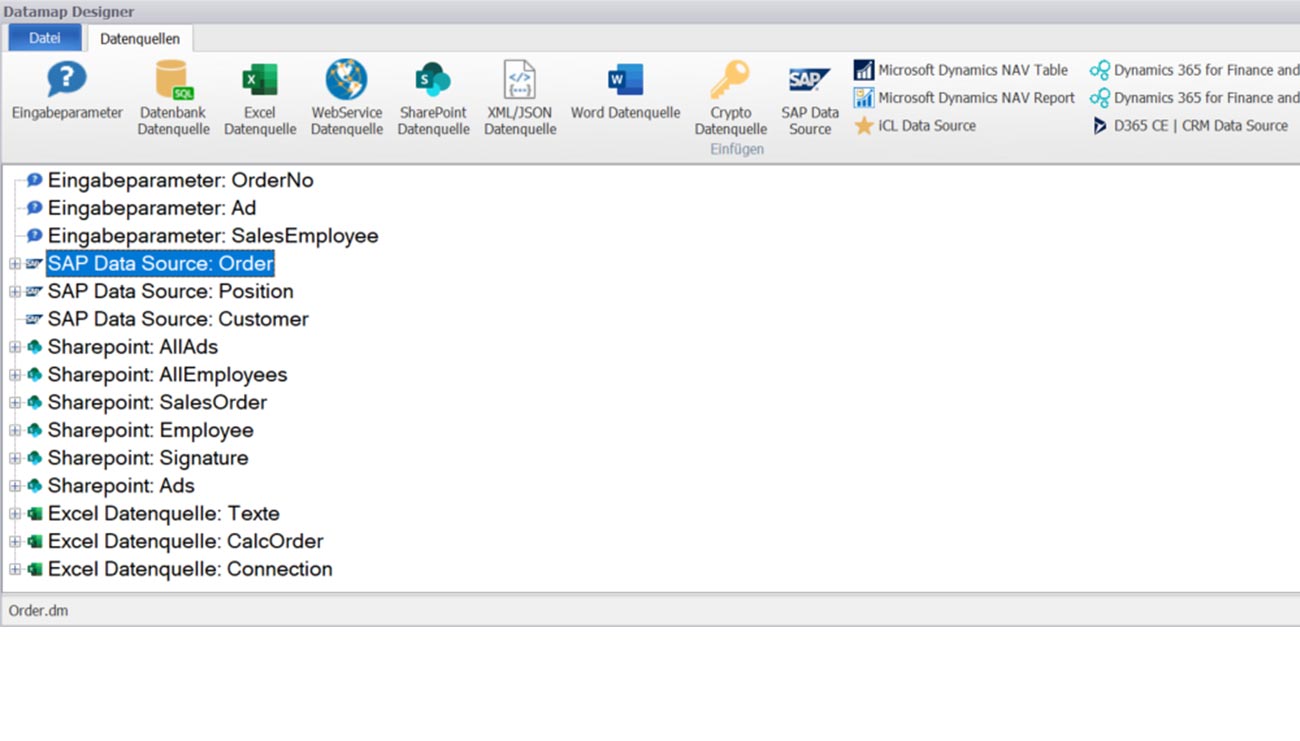Select 'Sharepoint: SalesOrder' row
The image size is (1300, 741).
(157, 403)
